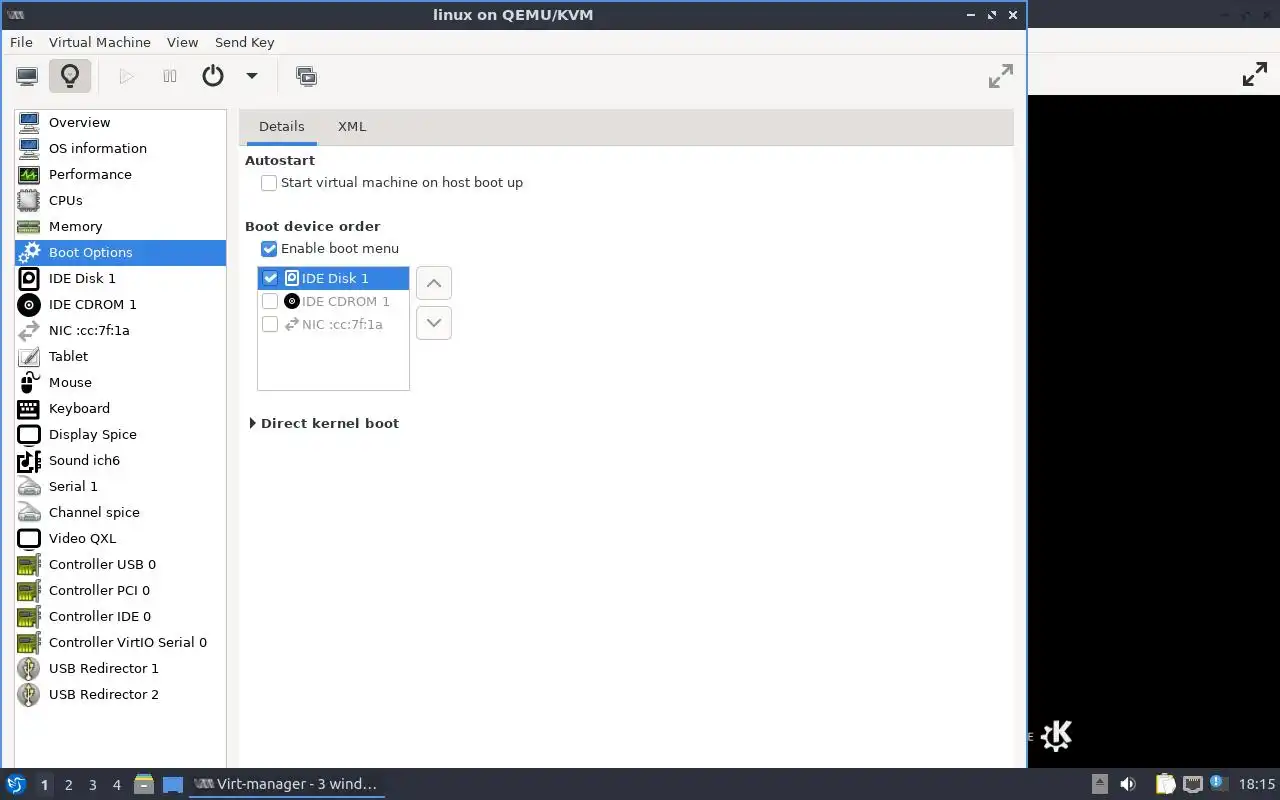Uncheck IDE Disk 1 boot device
Screen dimensions: 1280x800
pyautogui.click(x=270, y=278)
